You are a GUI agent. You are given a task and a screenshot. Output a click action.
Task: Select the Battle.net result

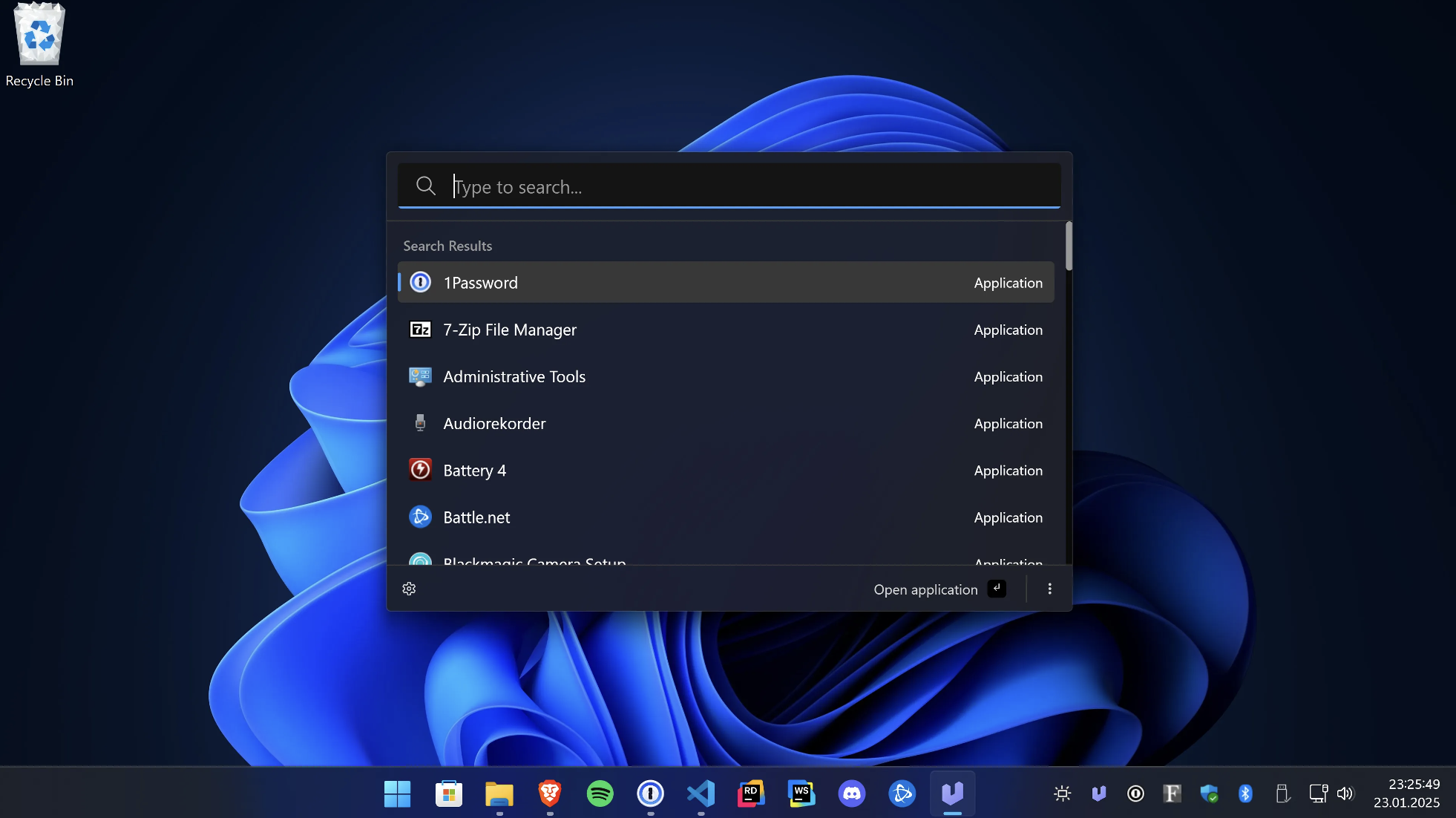coord(725,517)
